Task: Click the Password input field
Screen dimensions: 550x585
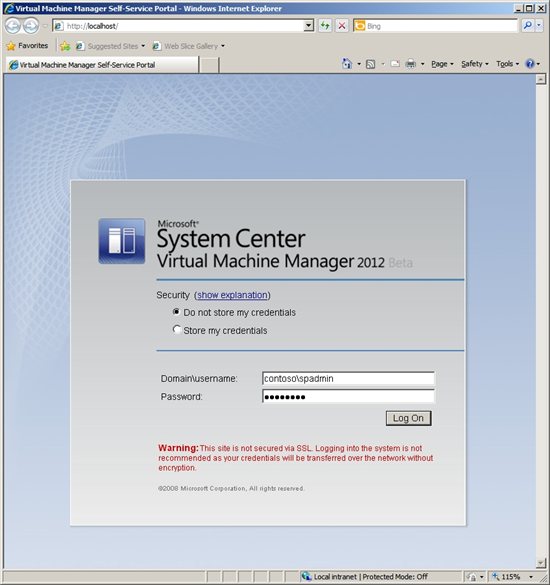Action: (349, 396)
